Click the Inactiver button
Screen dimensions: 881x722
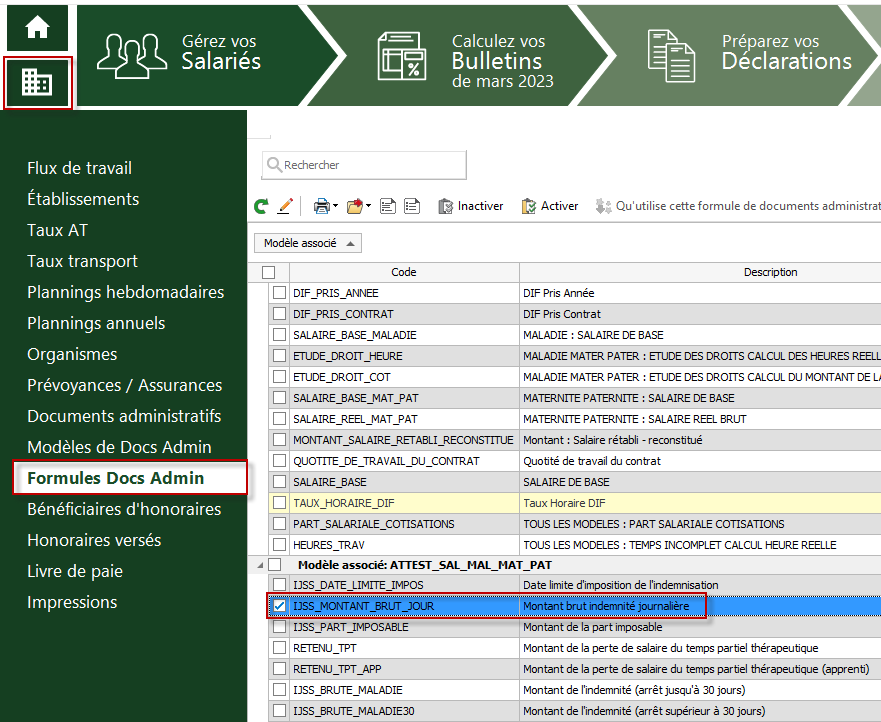[x=471, y=206]
